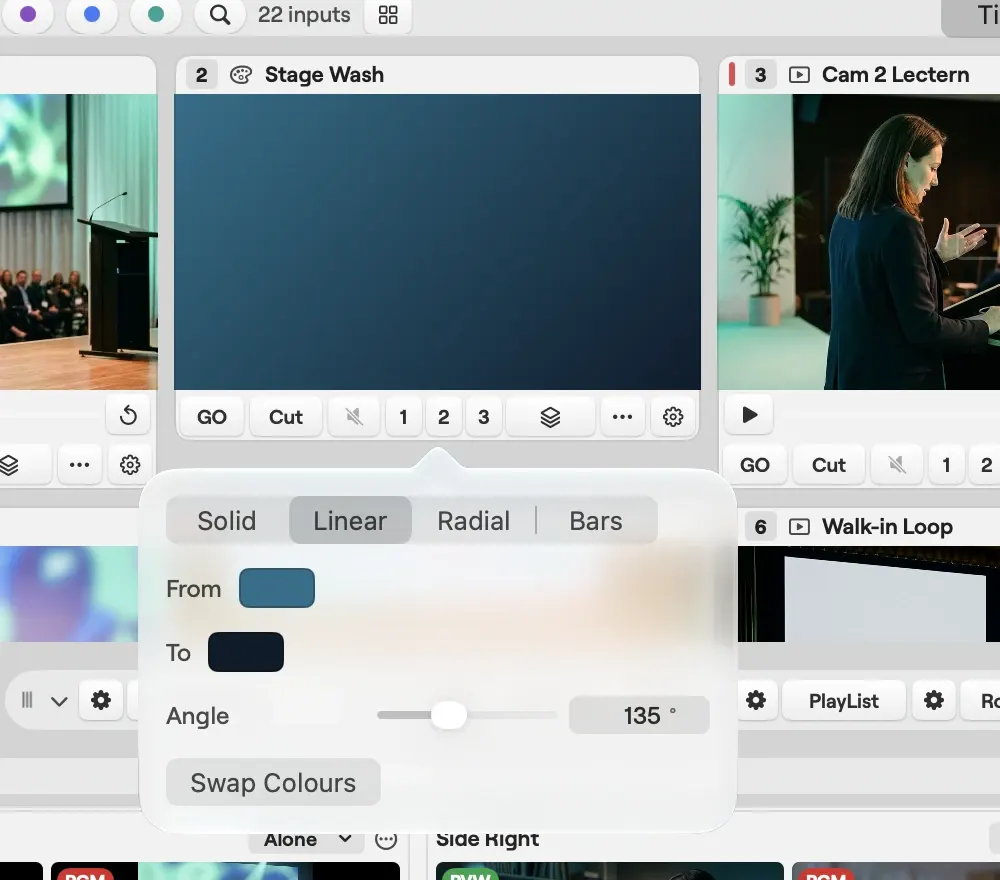Select the Radial gradient tab
This screenshot has width=1000, height=880.
point(473,520)
